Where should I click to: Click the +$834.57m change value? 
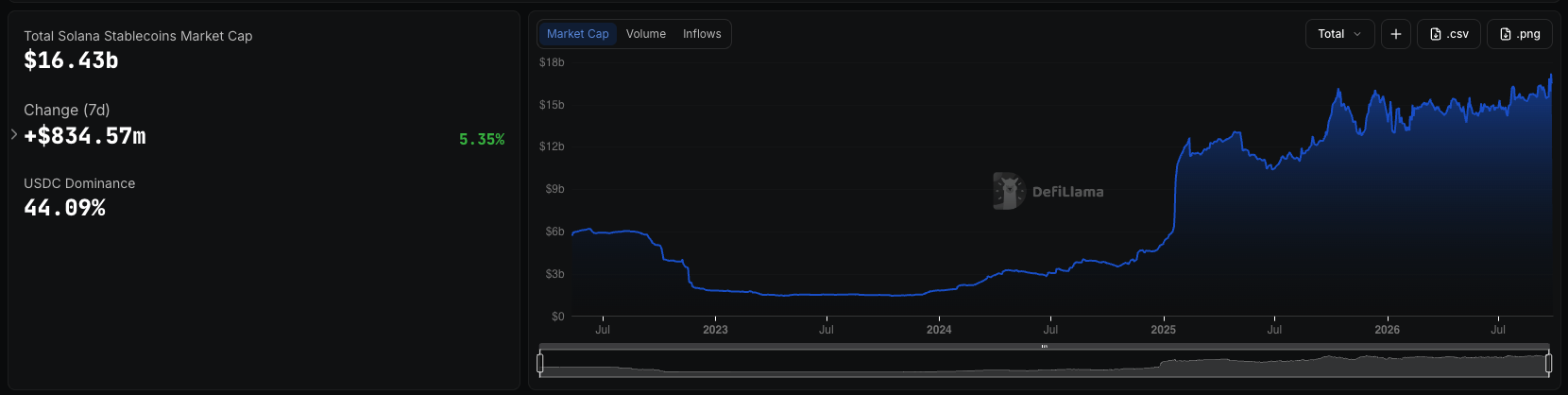tap(85, 136)
